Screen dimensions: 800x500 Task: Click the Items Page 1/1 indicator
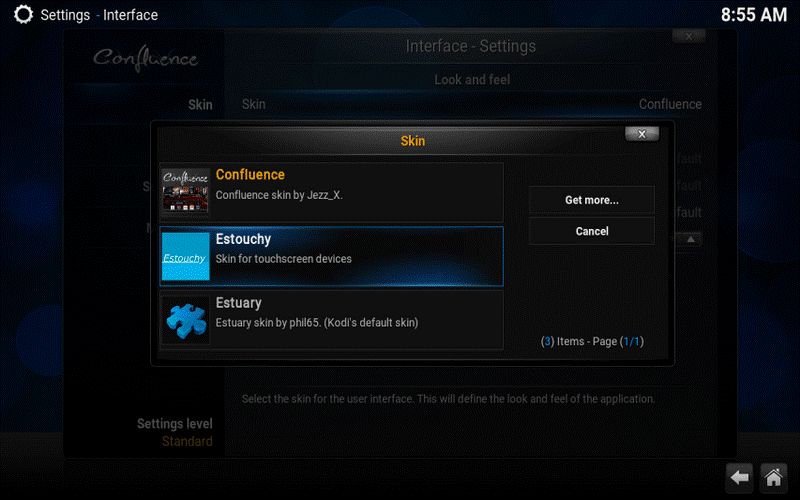[592, 341]
